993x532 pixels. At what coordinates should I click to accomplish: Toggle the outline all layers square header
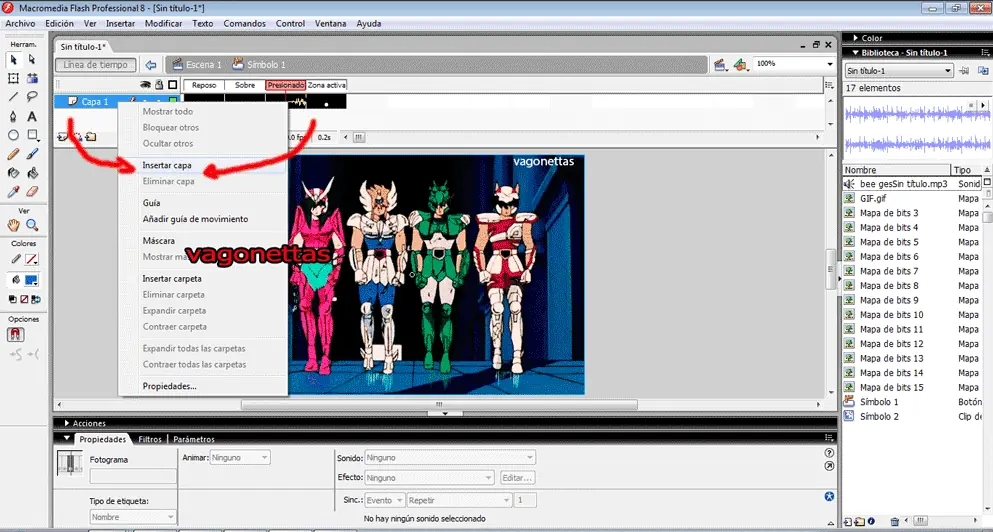172,85
